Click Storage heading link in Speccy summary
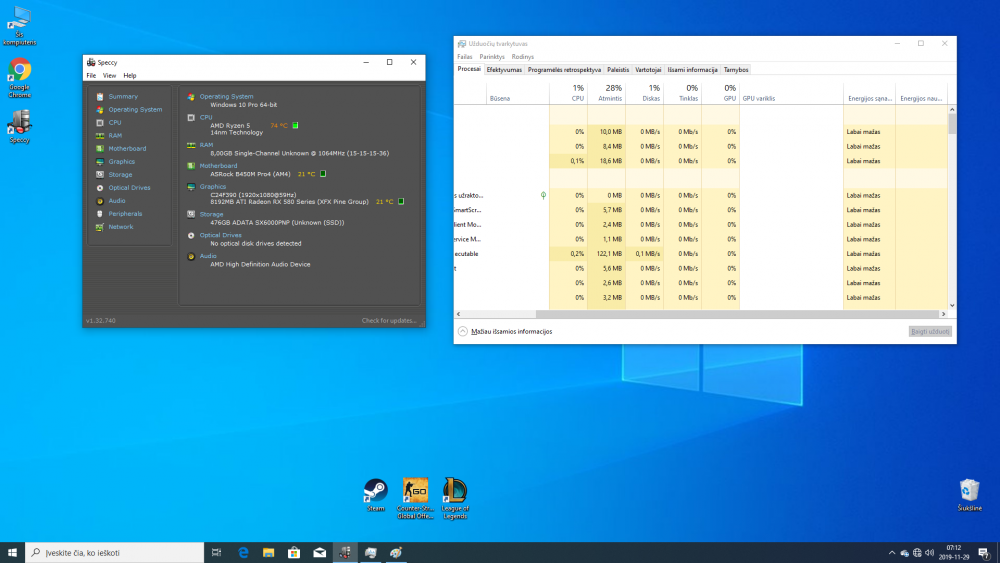 click(x=211, y=214)
